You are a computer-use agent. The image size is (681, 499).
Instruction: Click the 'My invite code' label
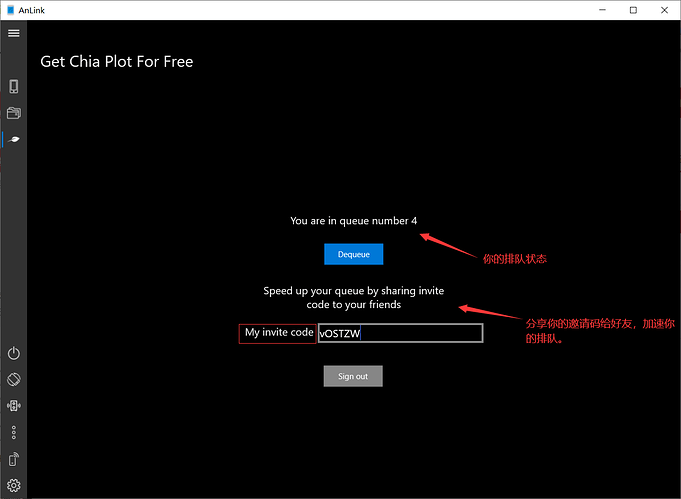(x=278, y=333)
